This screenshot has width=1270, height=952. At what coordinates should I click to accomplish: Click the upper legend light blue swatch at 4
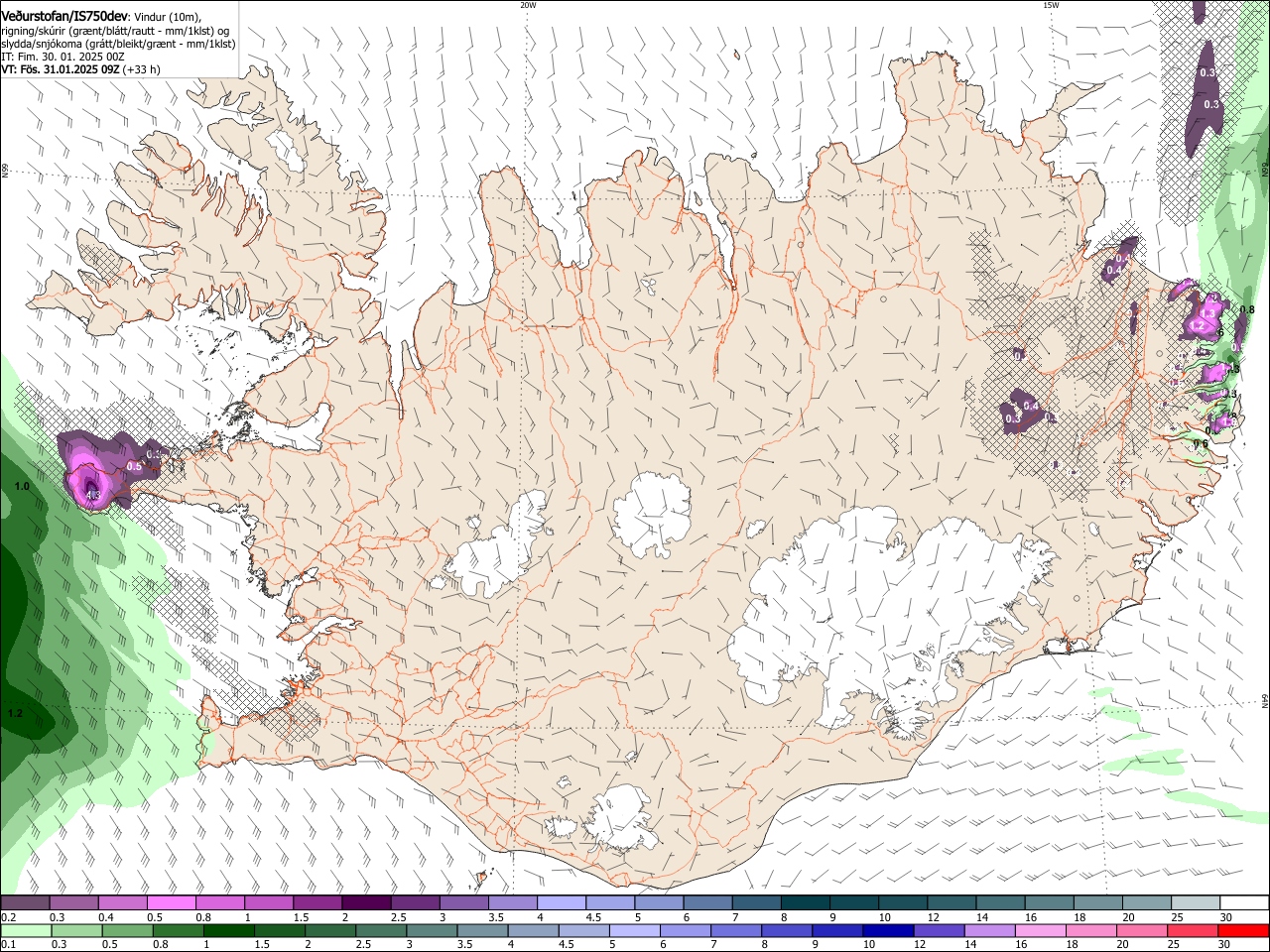561,903
